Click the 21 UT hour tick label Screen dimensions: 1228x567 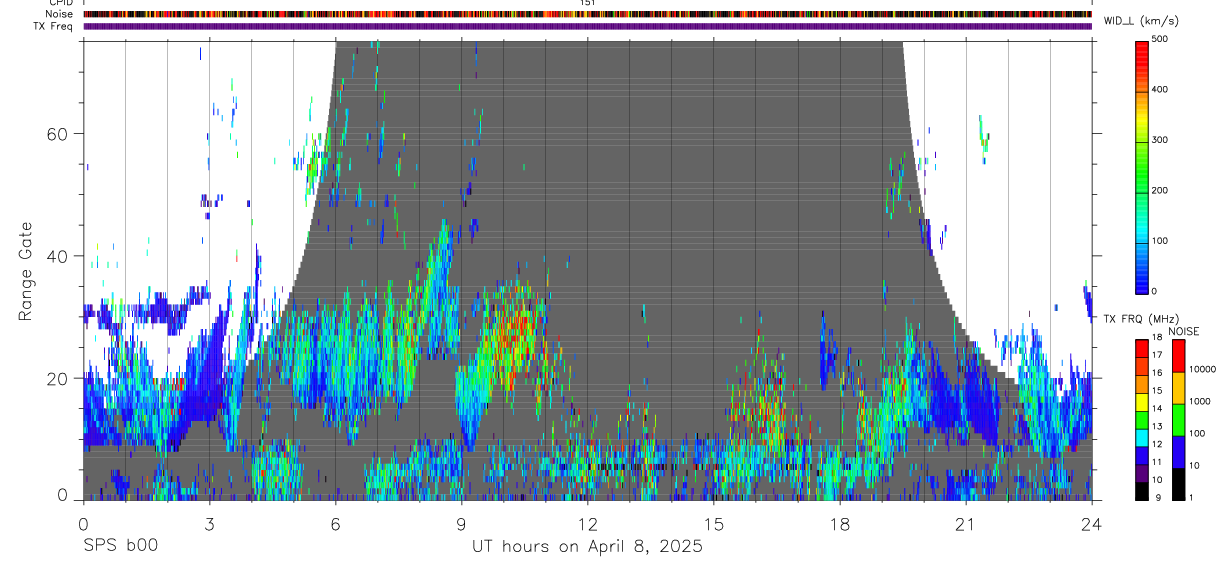tap(966, 523)
